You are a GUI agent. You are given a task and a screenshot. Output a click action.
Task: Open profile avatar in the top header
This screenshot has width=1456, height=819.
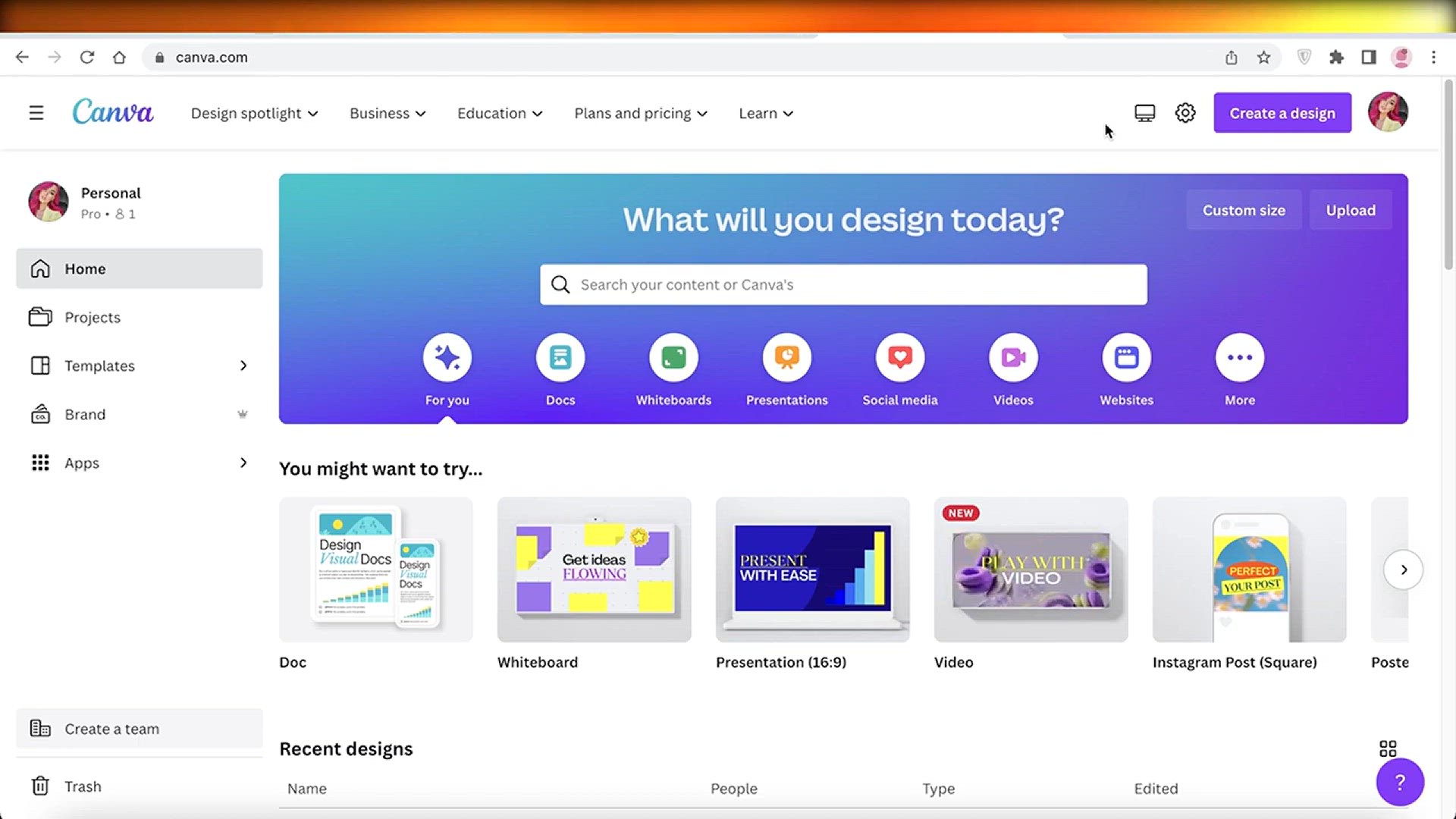pyautogui.click(x=1388, y=112)
